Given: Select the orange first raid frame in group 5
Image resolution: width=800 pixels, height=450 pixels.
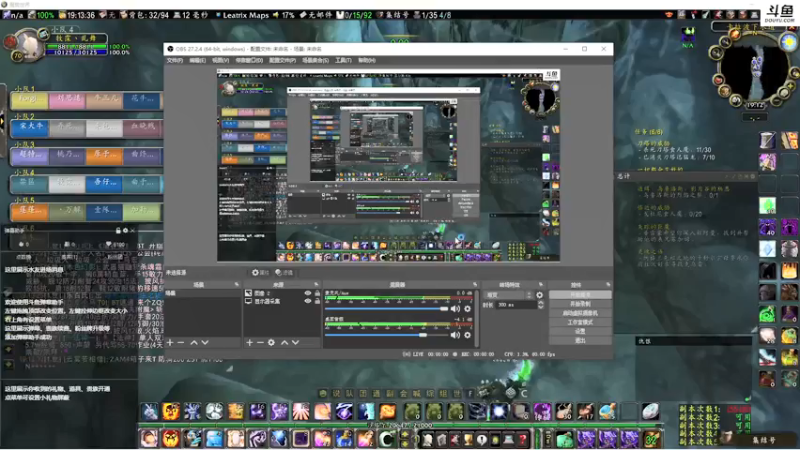Looking at the screenshot, I should click(x=30, y=211).
